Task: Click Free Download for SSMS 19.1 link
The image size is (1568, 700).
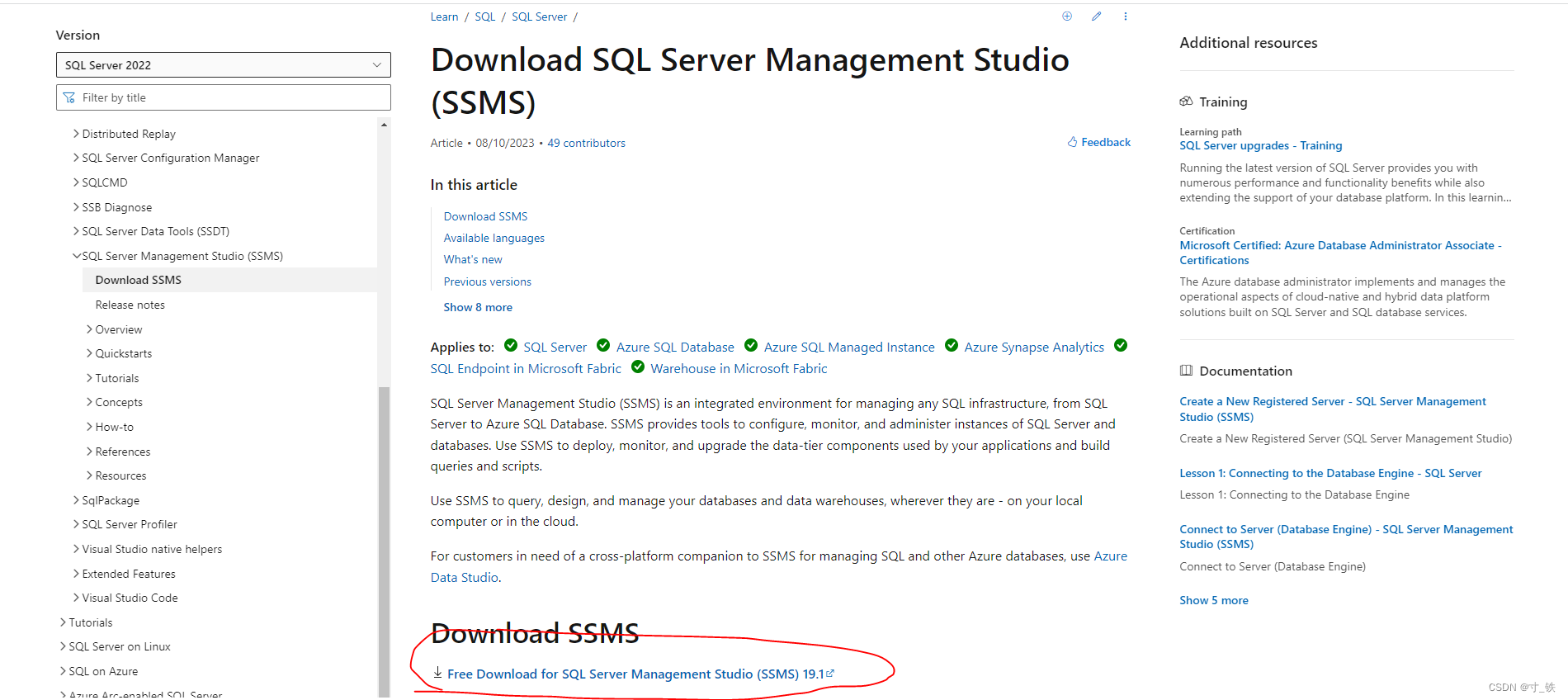Action: point(640,674)
